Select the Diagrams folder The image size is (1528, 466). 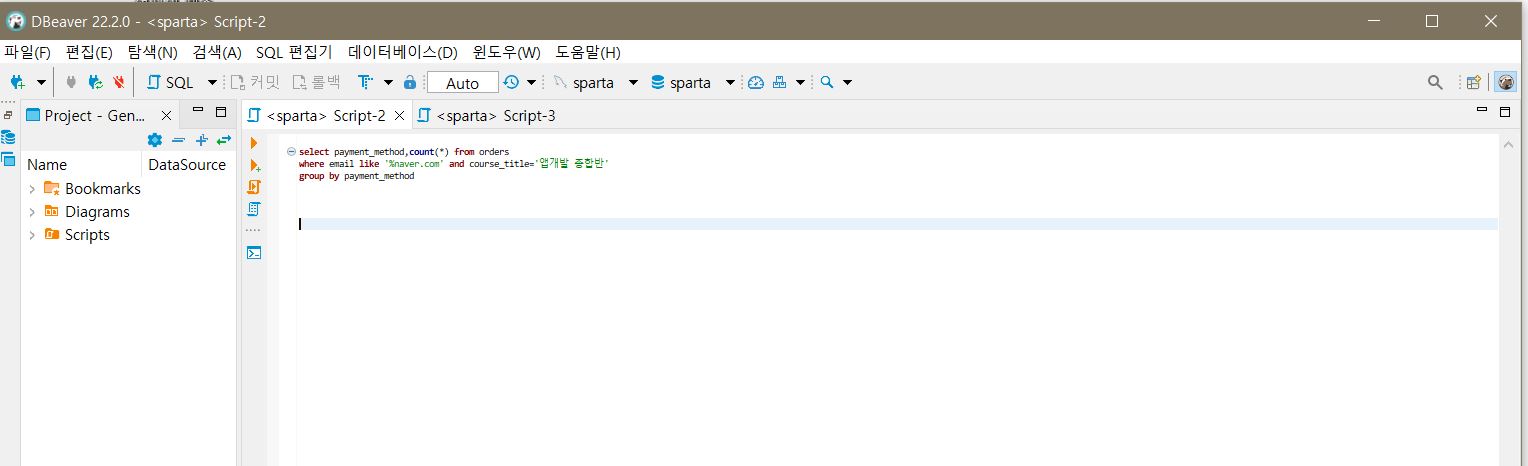click(87, 211)
